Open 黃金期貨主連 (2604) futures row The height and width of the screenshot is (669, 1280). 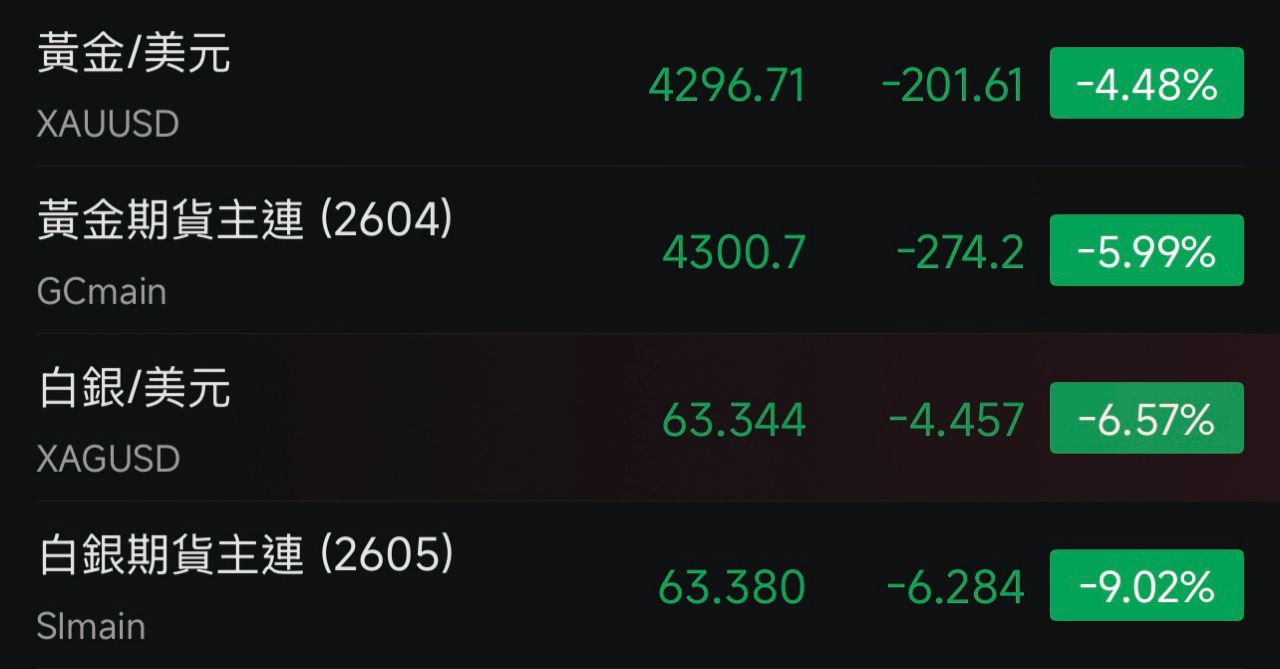point(245,220)
